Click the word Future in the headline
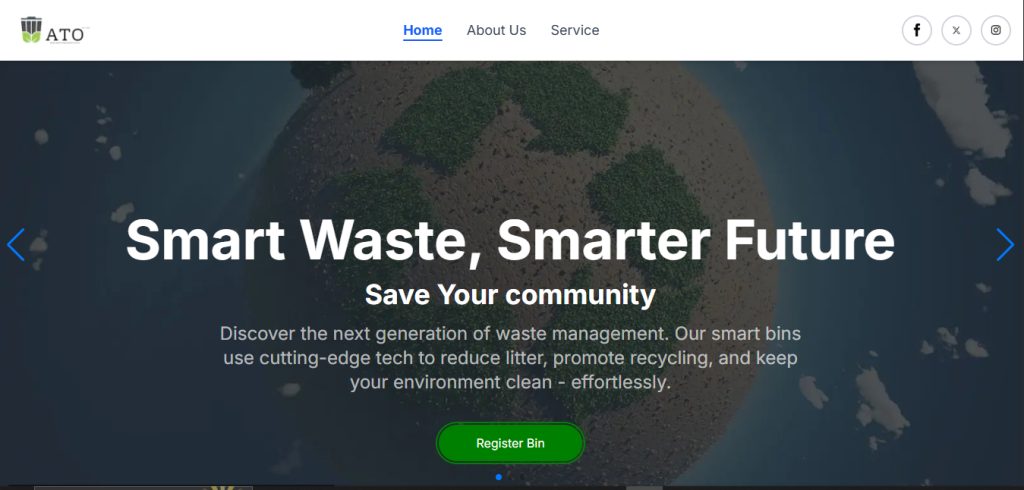The width and height of the screenshot is (1024, 490). 809,240
